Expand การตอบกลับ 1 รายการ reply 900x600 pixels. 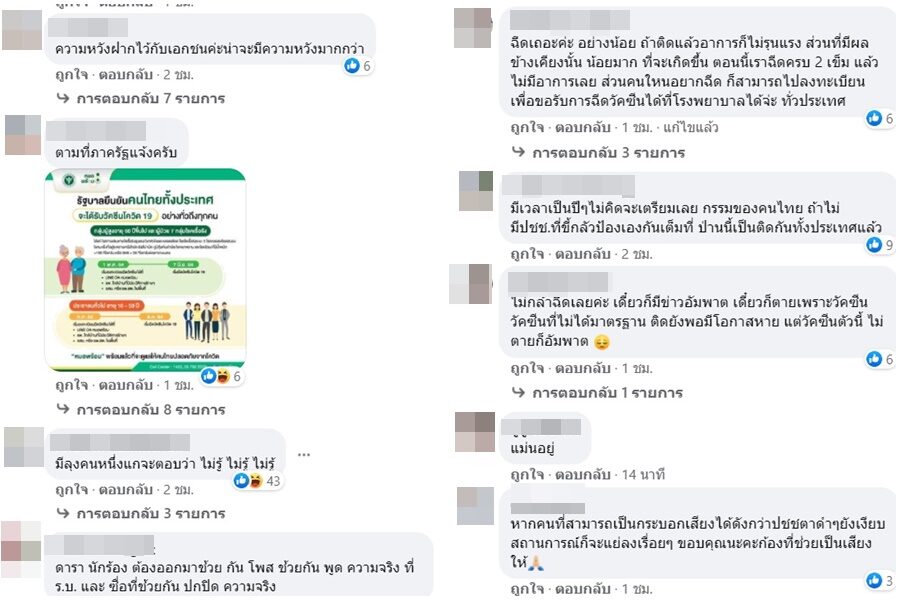pyautogui.click(x=597, y=393)
